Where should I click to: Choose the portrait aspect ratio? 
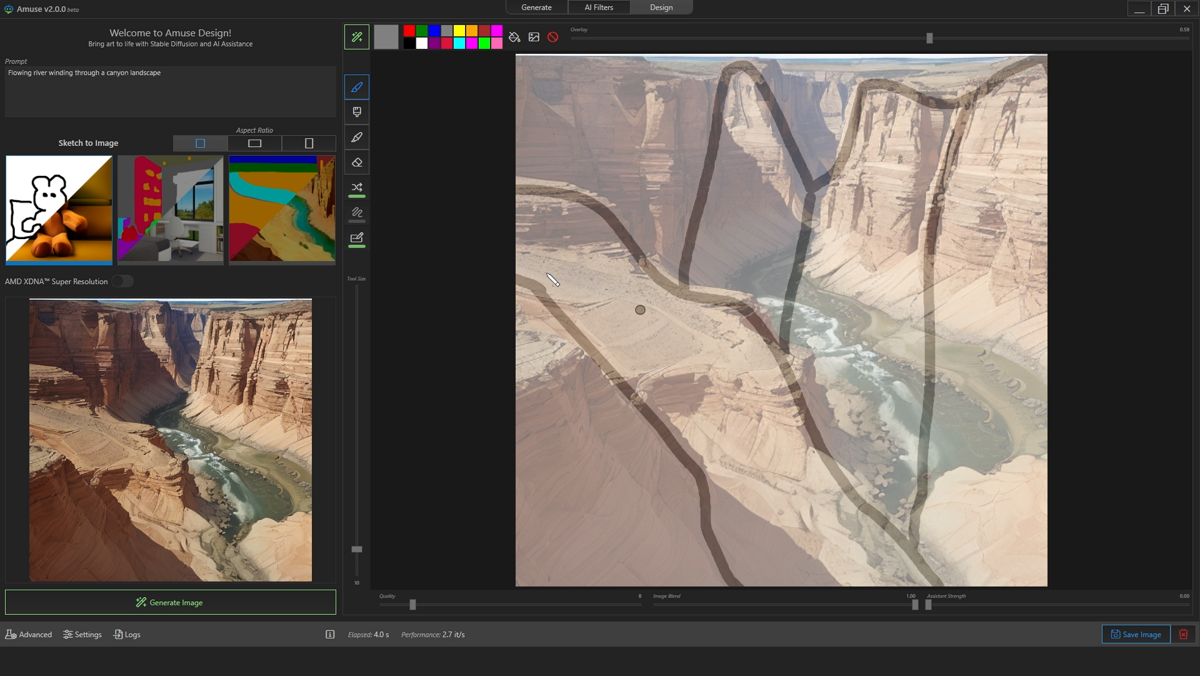(x=309, y=143)
